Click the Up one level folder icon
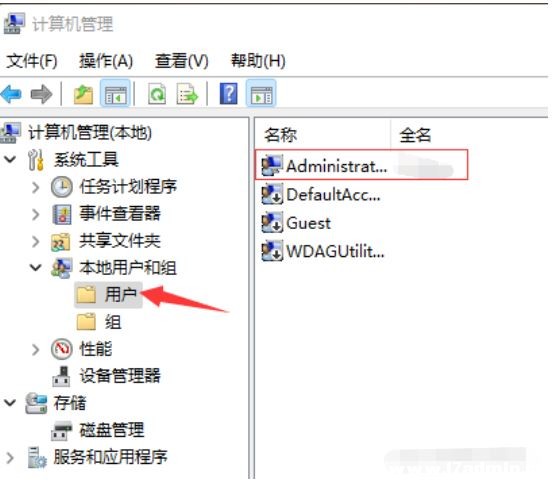This screenshot has width=552, height=482. click(83, 94)
